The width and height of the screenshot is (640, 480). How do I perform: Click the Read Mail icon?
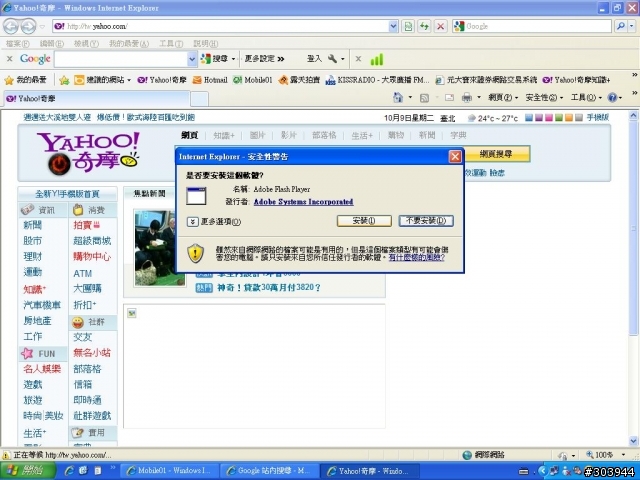pyautogui.click(x=449, y=98)
